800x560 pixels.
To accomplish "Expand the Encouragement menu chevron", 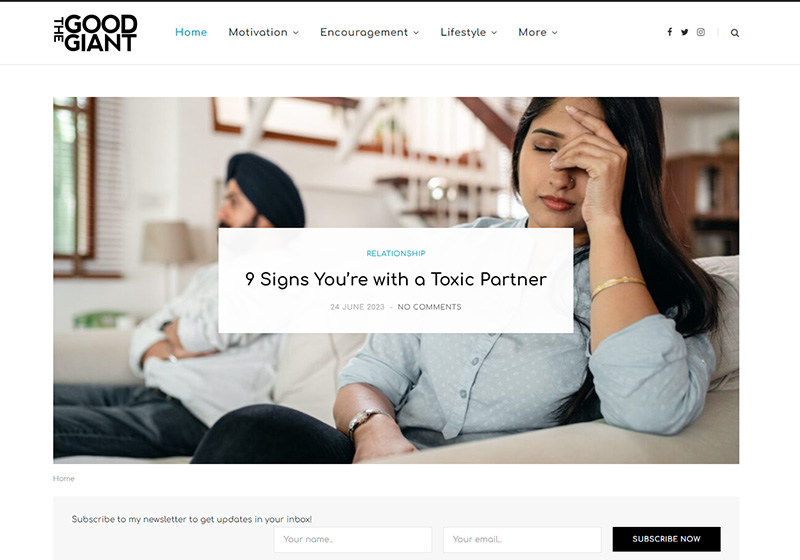I will pyautogui.click(x=416, y=33).
